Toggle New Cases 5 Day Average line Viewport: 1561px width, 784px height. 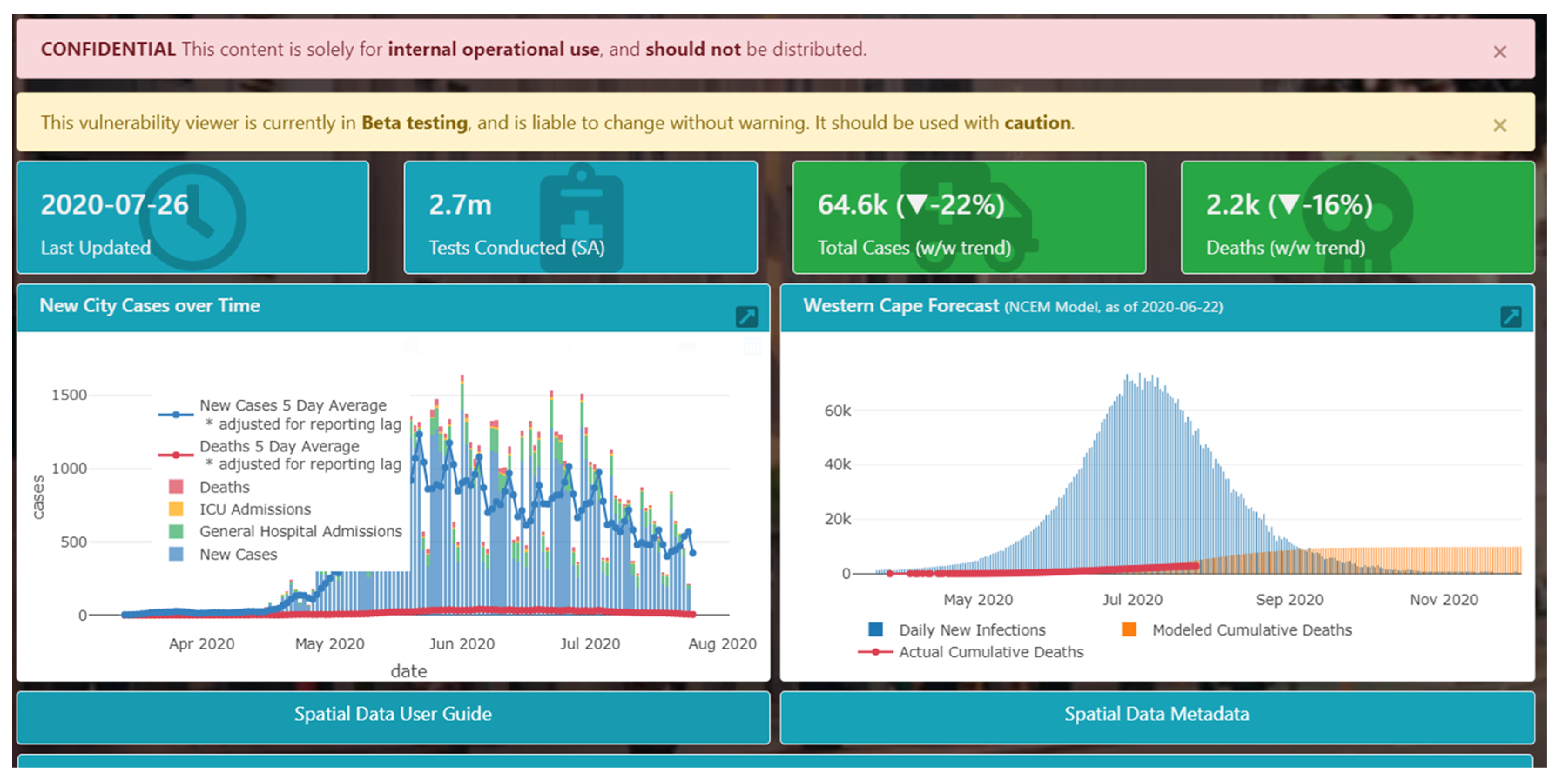tap(293, 405)
